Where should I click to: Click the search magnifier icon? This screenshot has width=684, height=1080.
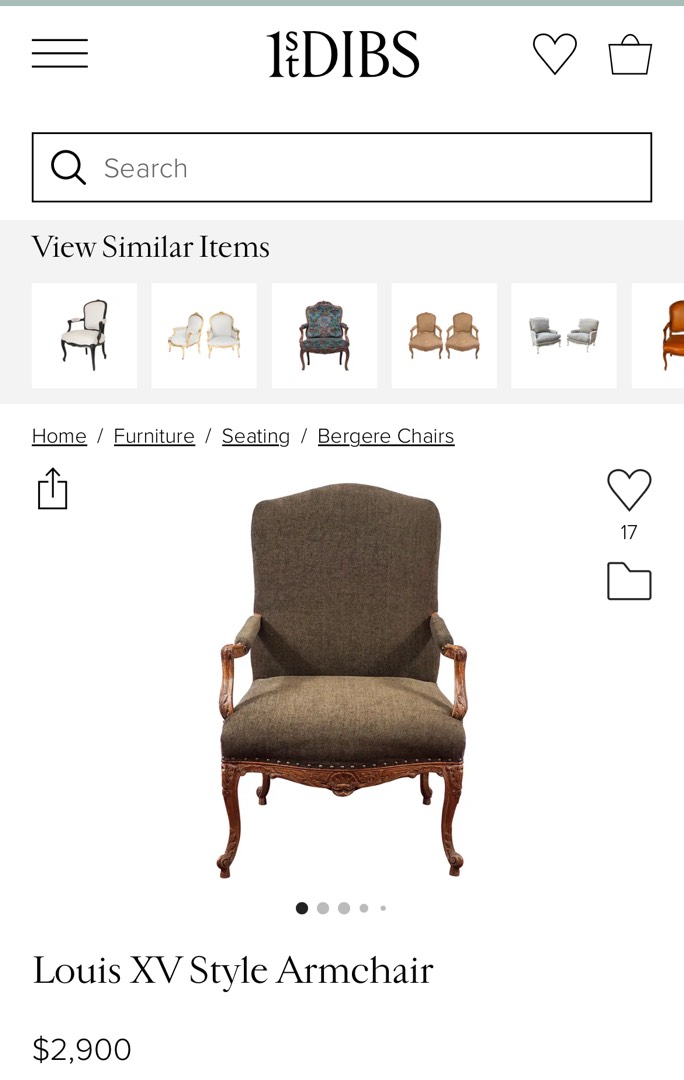tap(68, 167)
